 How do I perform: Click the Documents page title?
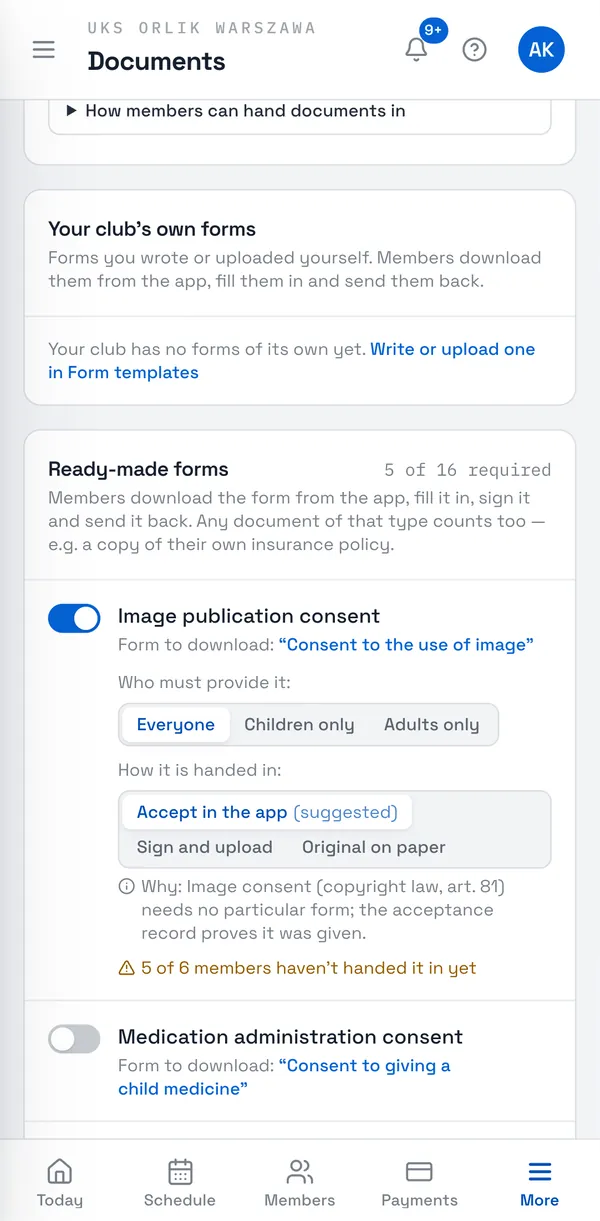tap(156, 61)
